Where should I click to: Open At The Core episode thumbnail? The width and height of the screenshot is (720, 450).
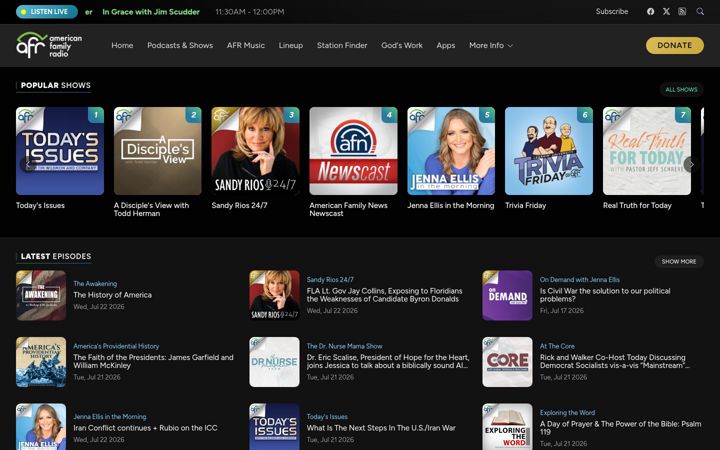[507, 362]
